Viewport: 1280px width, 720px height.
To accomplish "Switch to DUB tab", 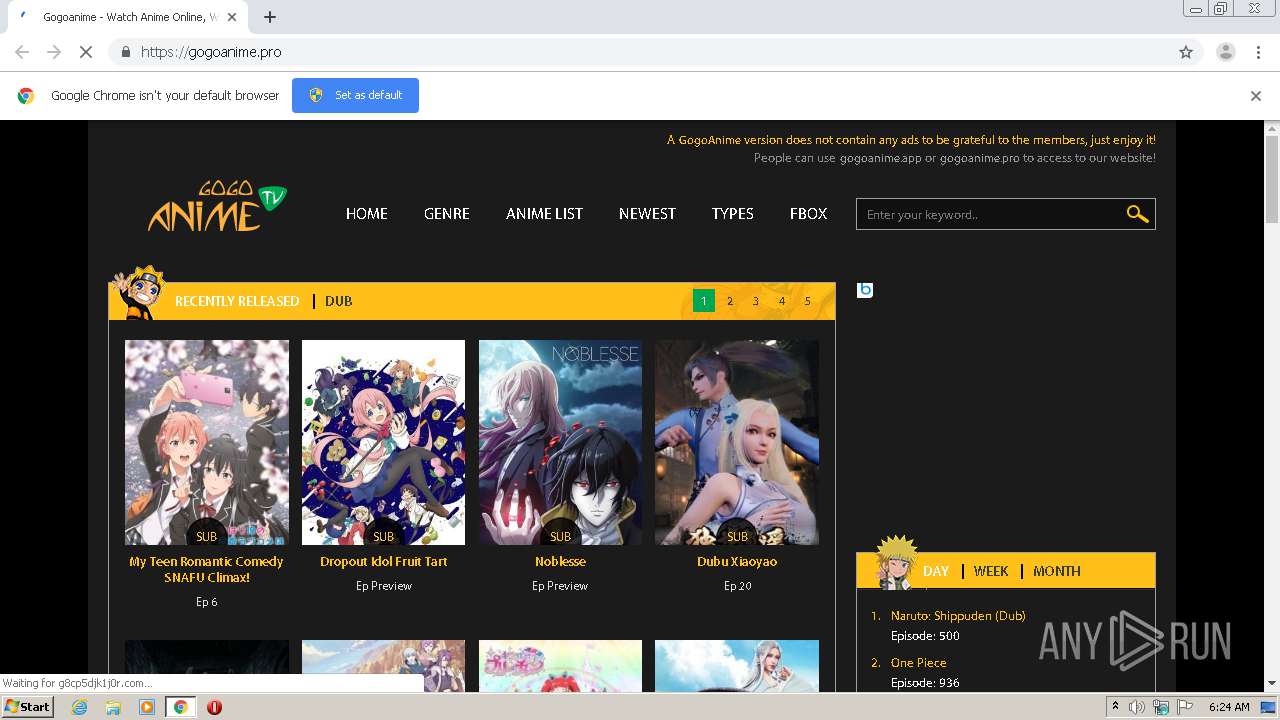I will pyautogui.click(x=338, y=301).
